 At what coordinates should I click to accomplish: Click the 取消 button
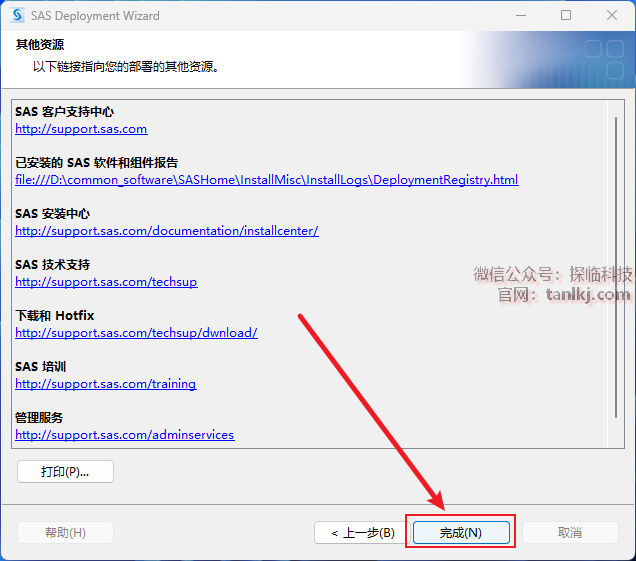[570, 533]
